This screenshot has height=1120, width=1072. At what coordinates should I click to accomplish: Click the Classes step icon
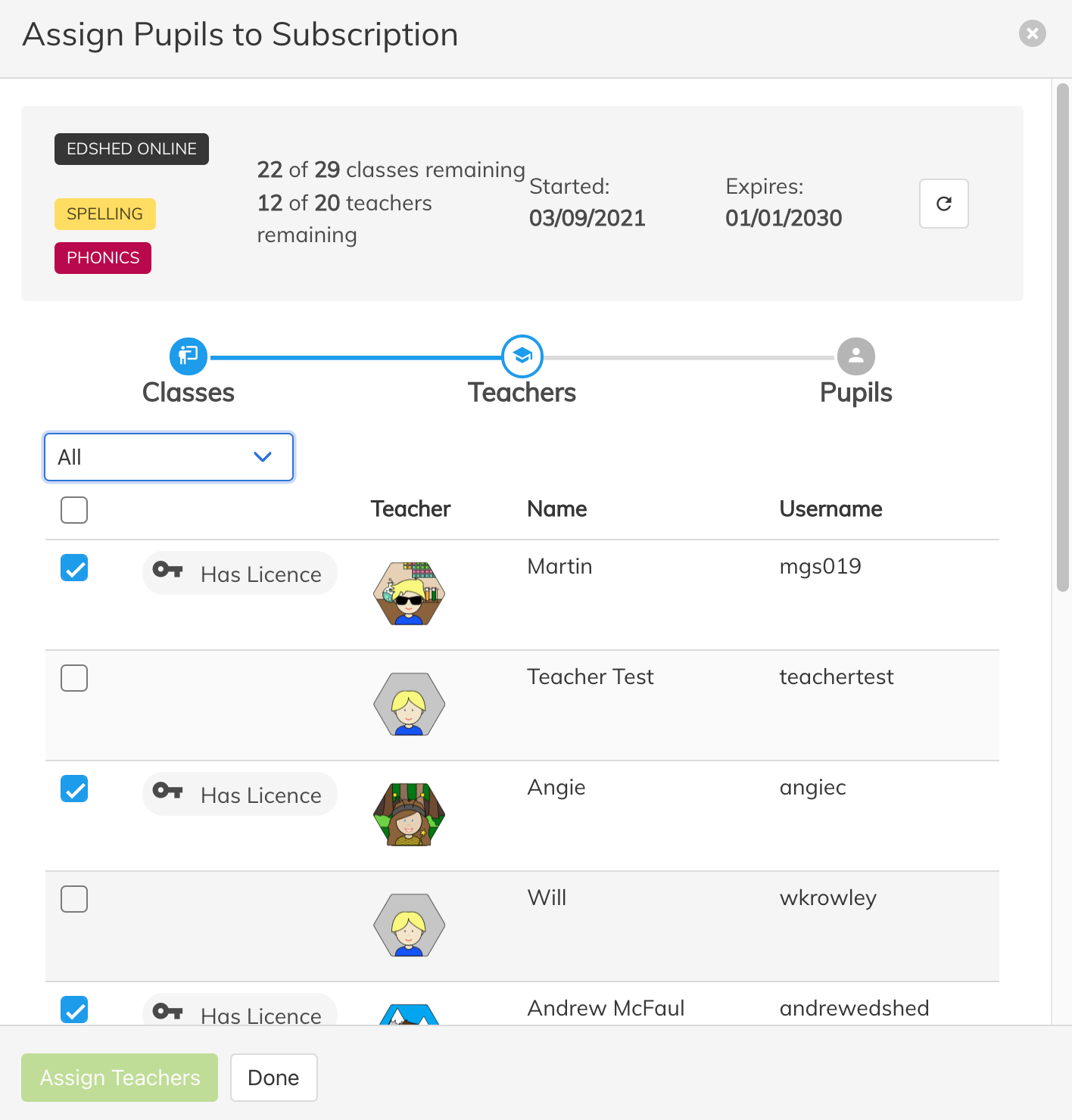(x=189, y=356)
